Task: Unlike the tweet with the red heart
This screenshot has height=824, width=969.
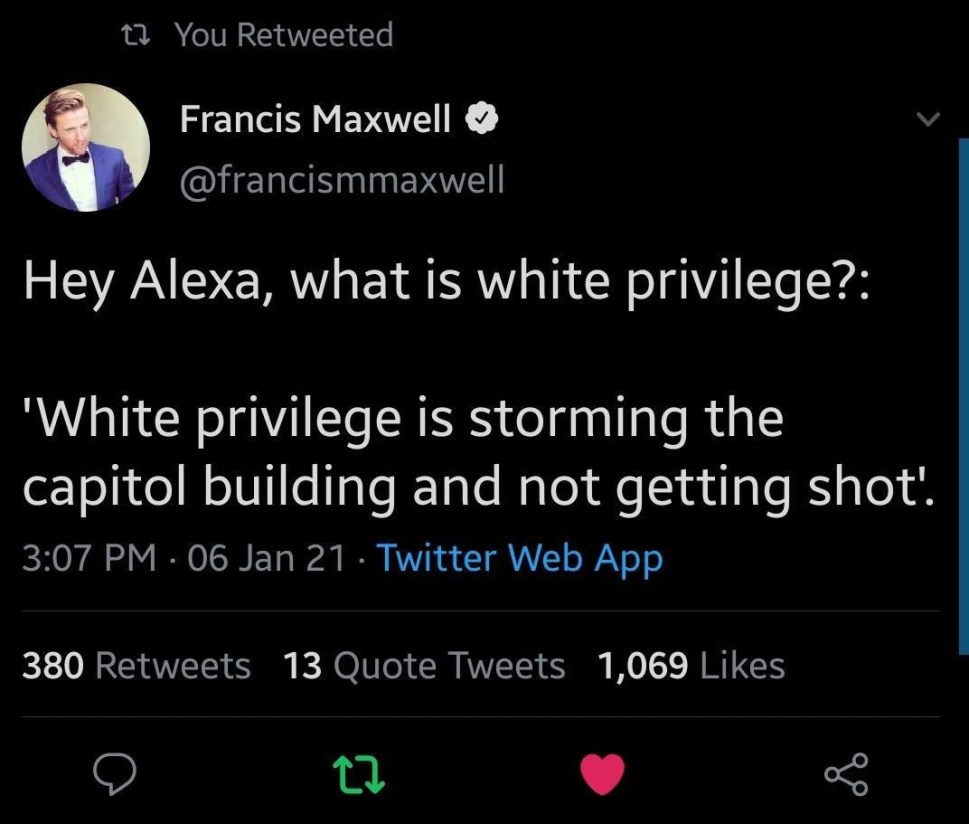Action: point(602,775)
